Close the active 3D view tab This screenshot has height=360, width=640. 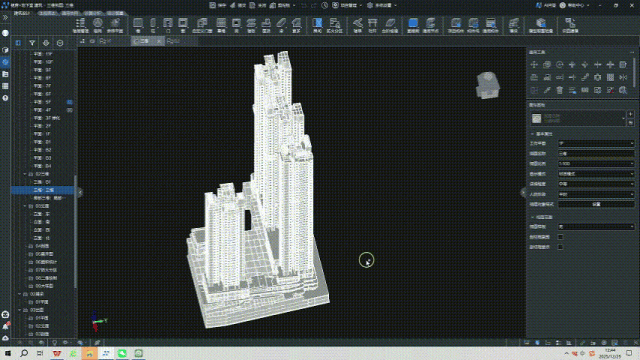159,41
